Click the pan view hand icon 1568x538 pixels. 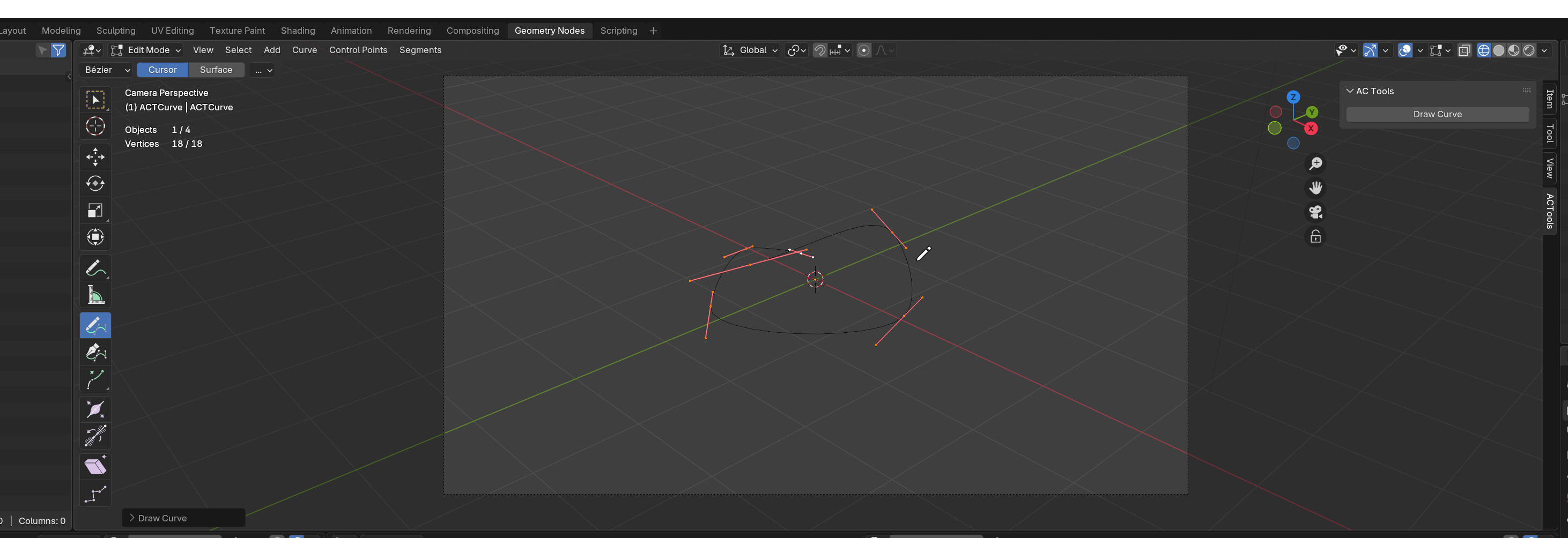(x=1315, y=189)
